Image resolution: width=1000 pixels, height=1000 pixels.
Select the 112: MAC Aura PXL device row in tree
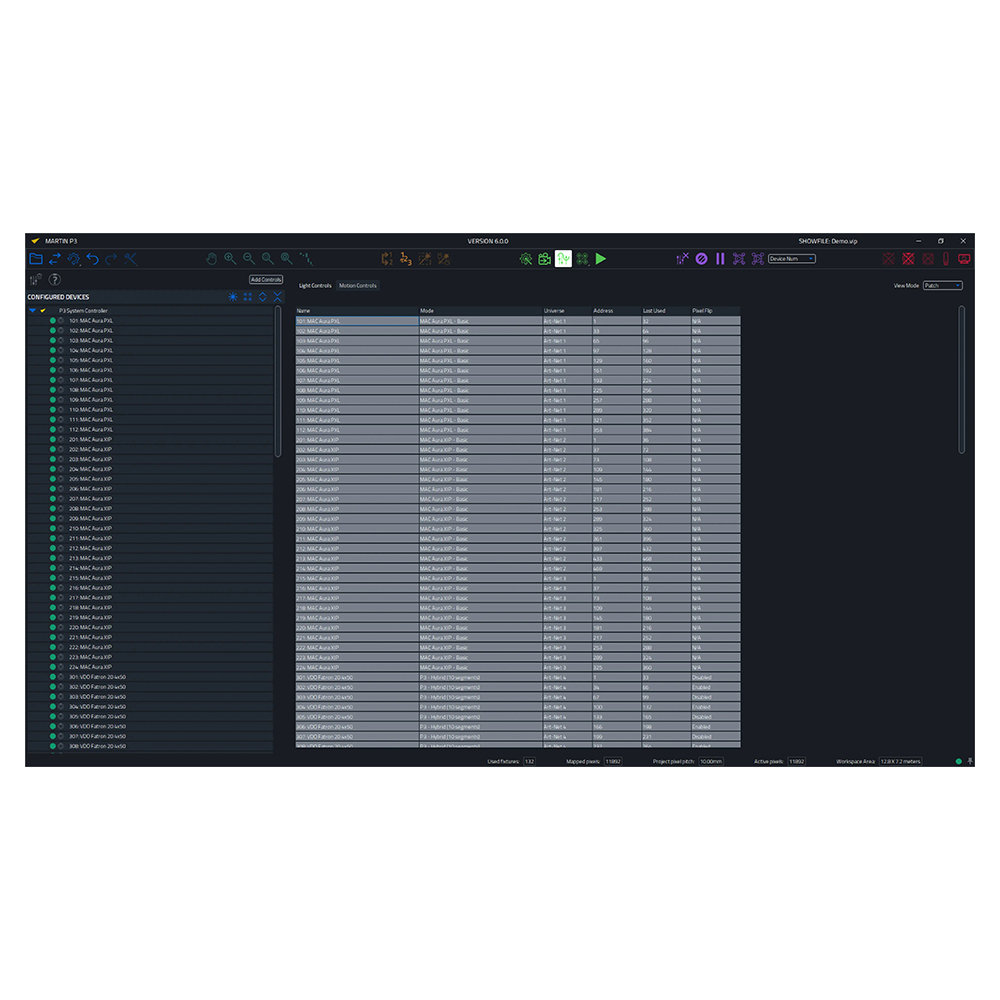click(x=150, y=429)
